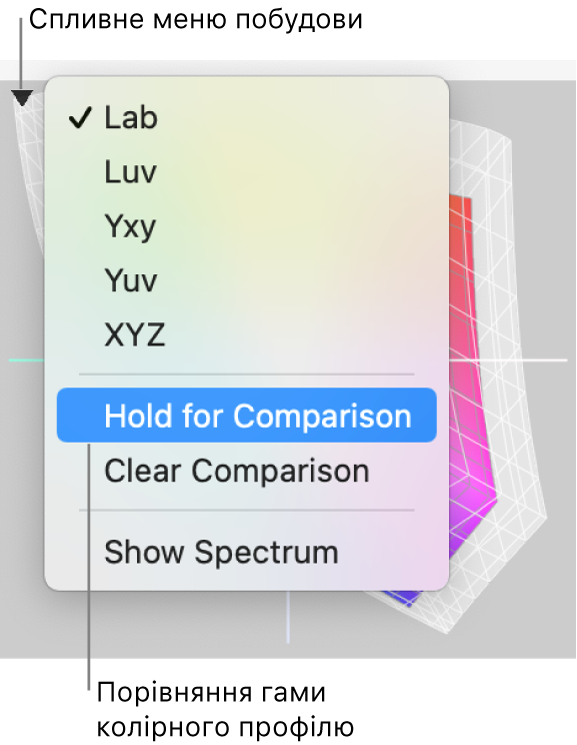577x745 pixels.
Task: Click the vertical axis line below menu
Action: (288, 617)
